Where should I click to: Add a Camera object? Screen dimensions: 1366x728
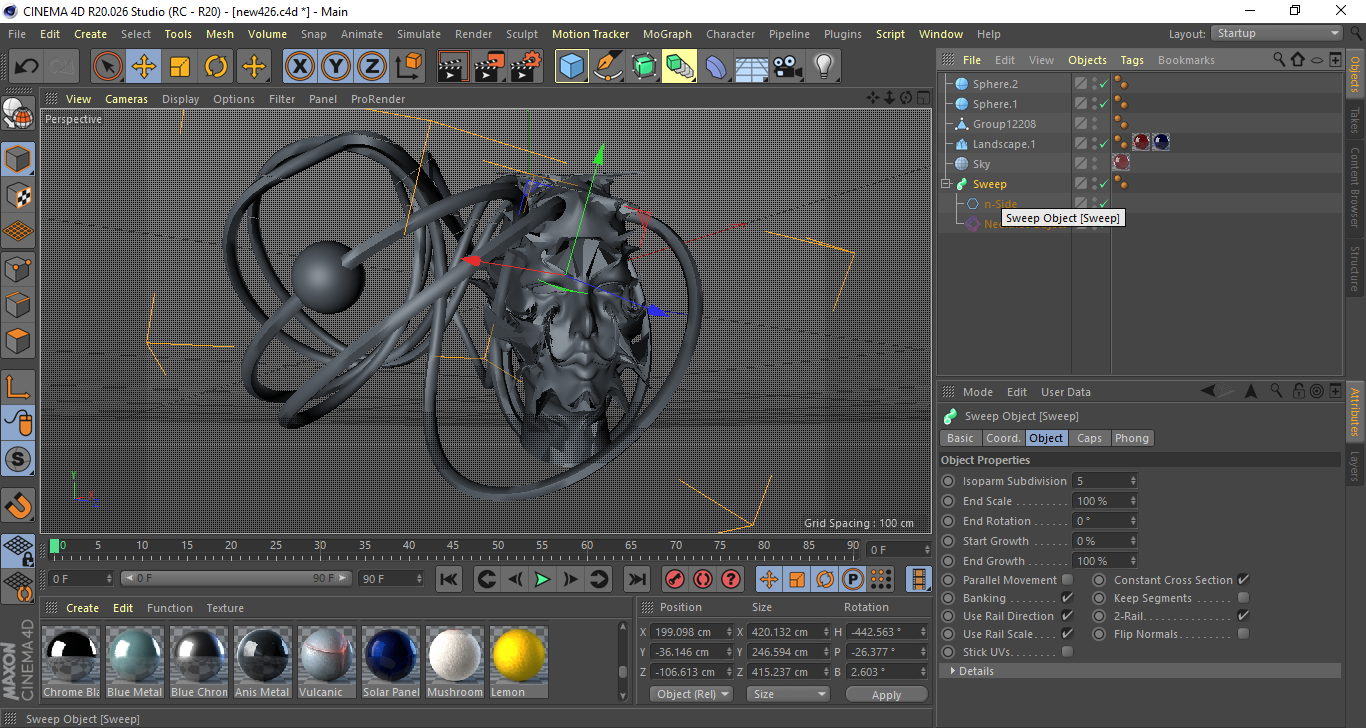[787, 67]
